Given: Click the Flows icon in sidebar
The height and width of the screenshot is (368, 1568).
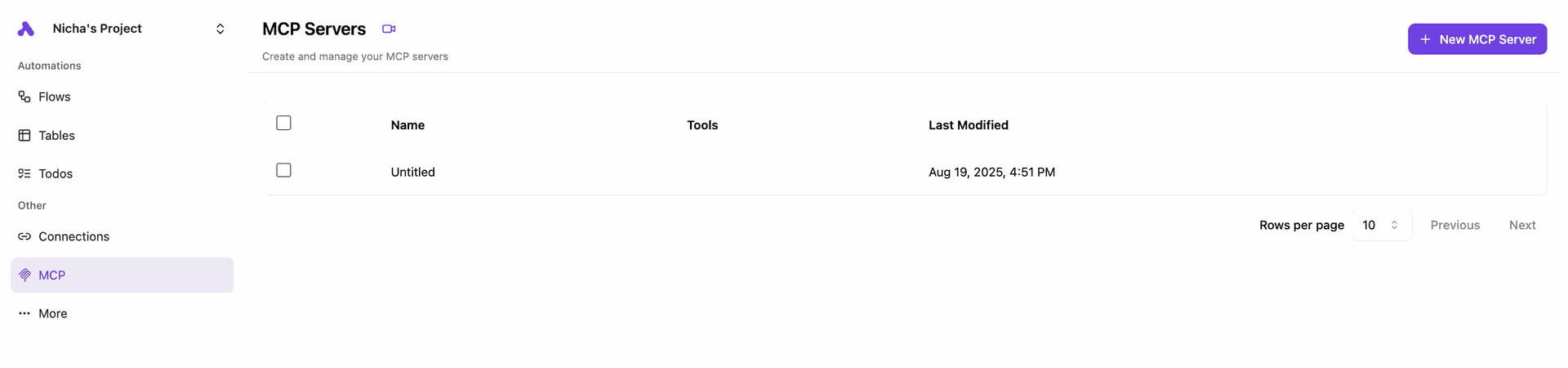Looking at the screenshot, I should [24, 96].
